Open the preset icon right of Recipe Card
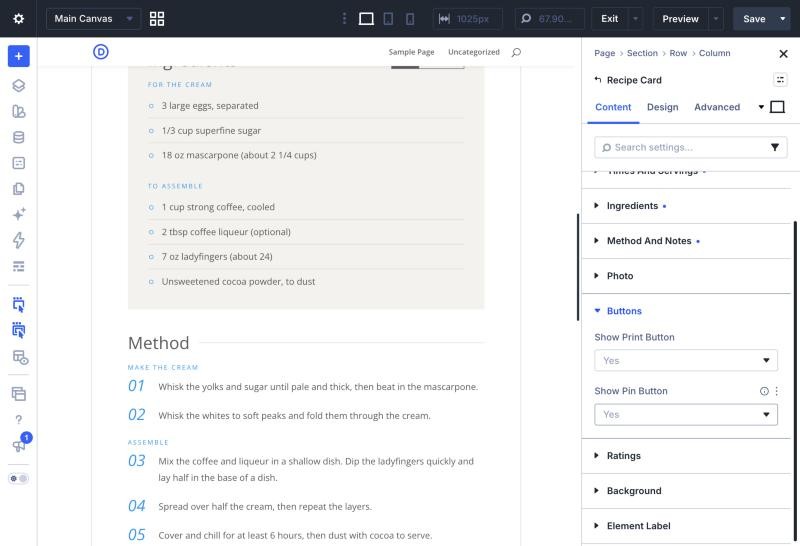Screen dimensions: 800x546 [780, 80]
